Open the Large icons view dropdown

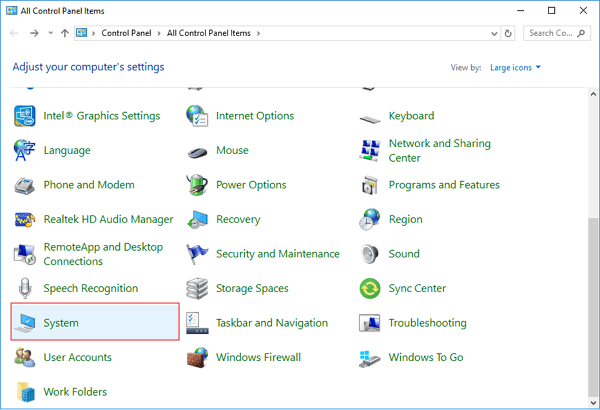(x=515, y=68)
